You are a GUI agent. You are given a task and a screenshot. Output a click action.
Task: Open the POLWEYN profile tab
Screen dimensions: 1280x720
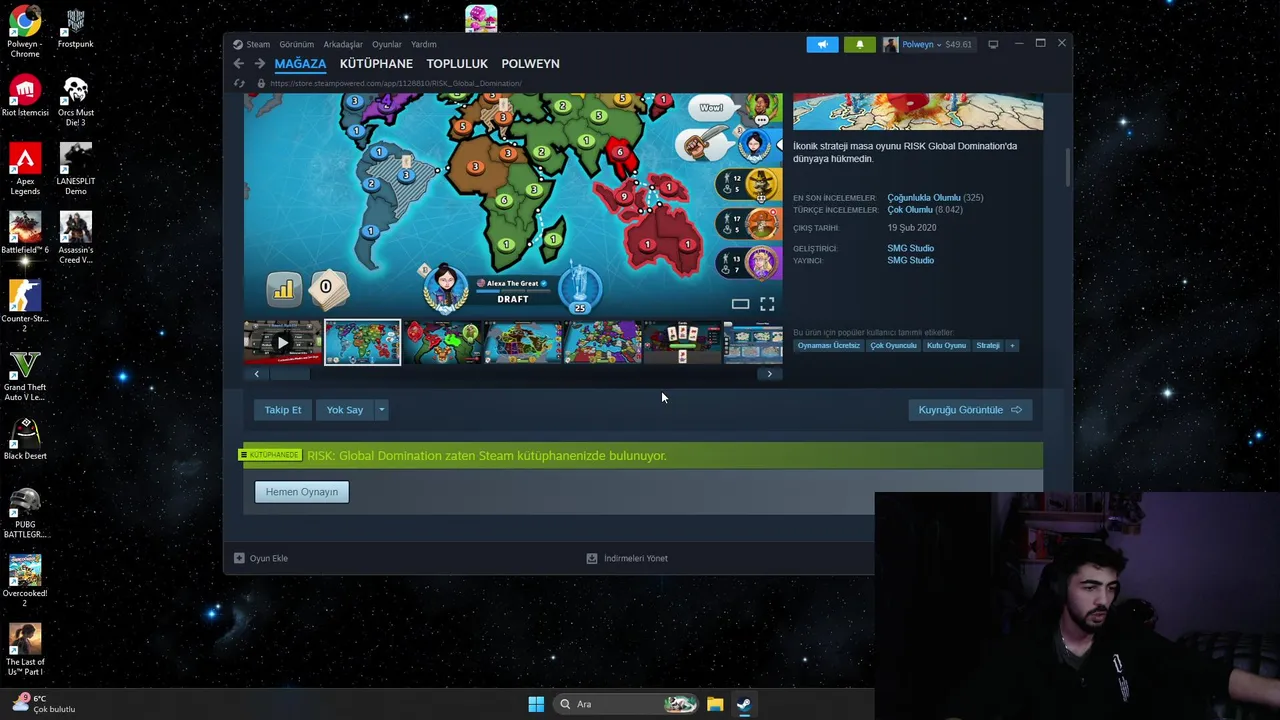530,63
